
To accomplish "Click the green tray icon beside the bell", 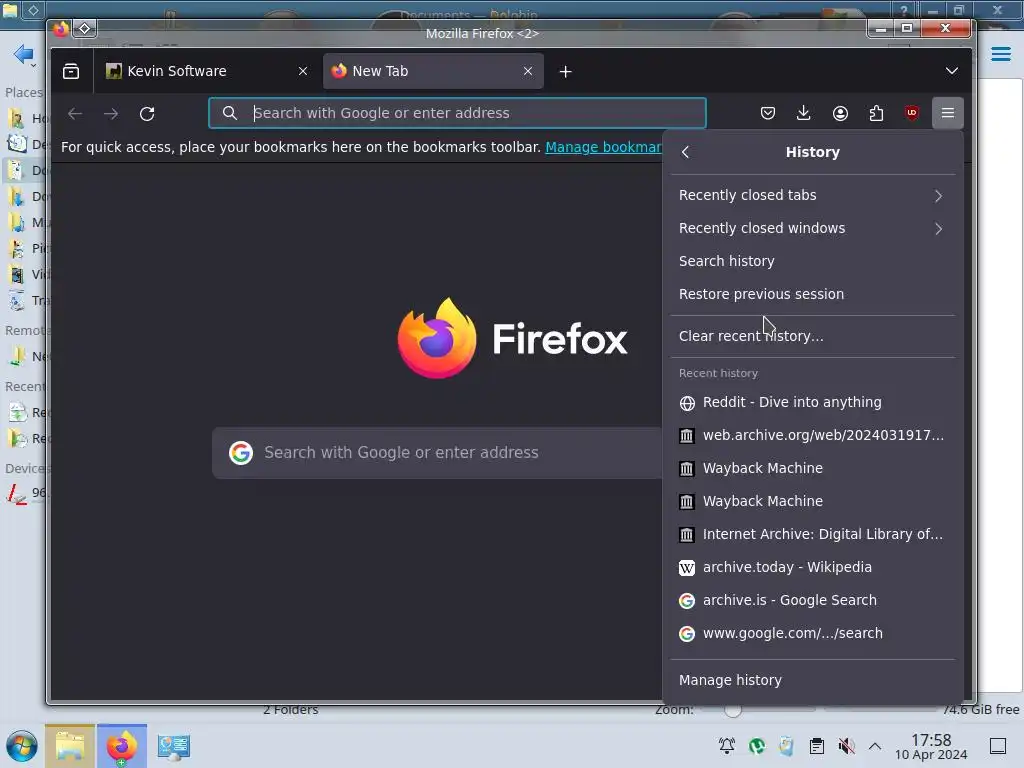I will 757,746.
